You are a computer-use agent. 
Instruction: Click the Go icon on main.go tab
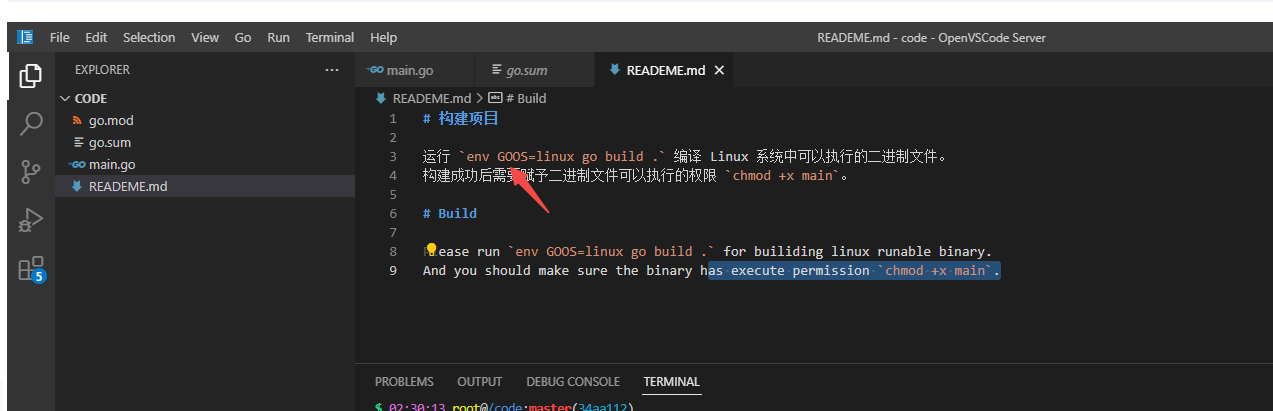click(375, 70)
